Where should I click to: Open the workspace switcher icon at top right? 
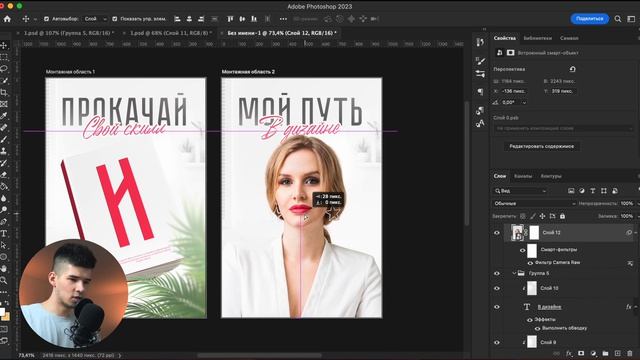point(631,19)
